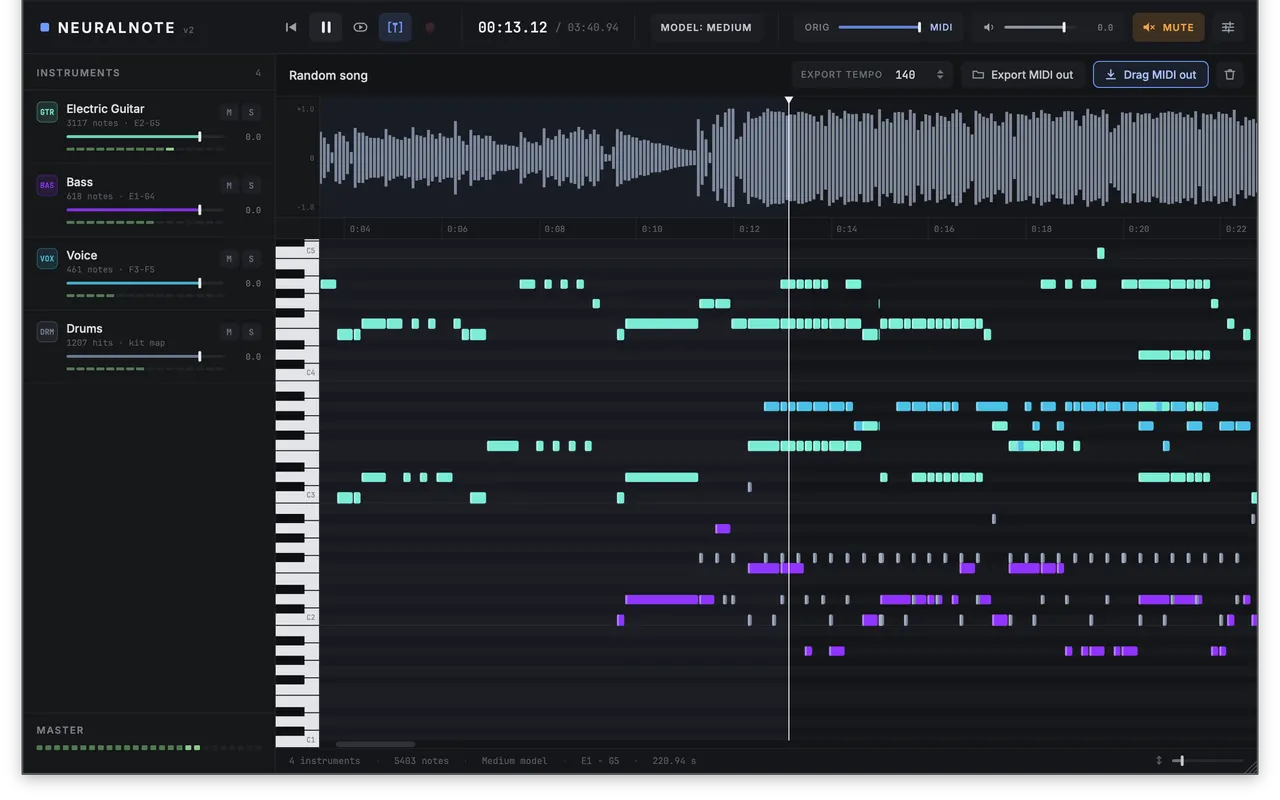Viewport: 1280px width, 800px height.
Task: Click the DRM Drums instrument badge
Action: [47, 332]
